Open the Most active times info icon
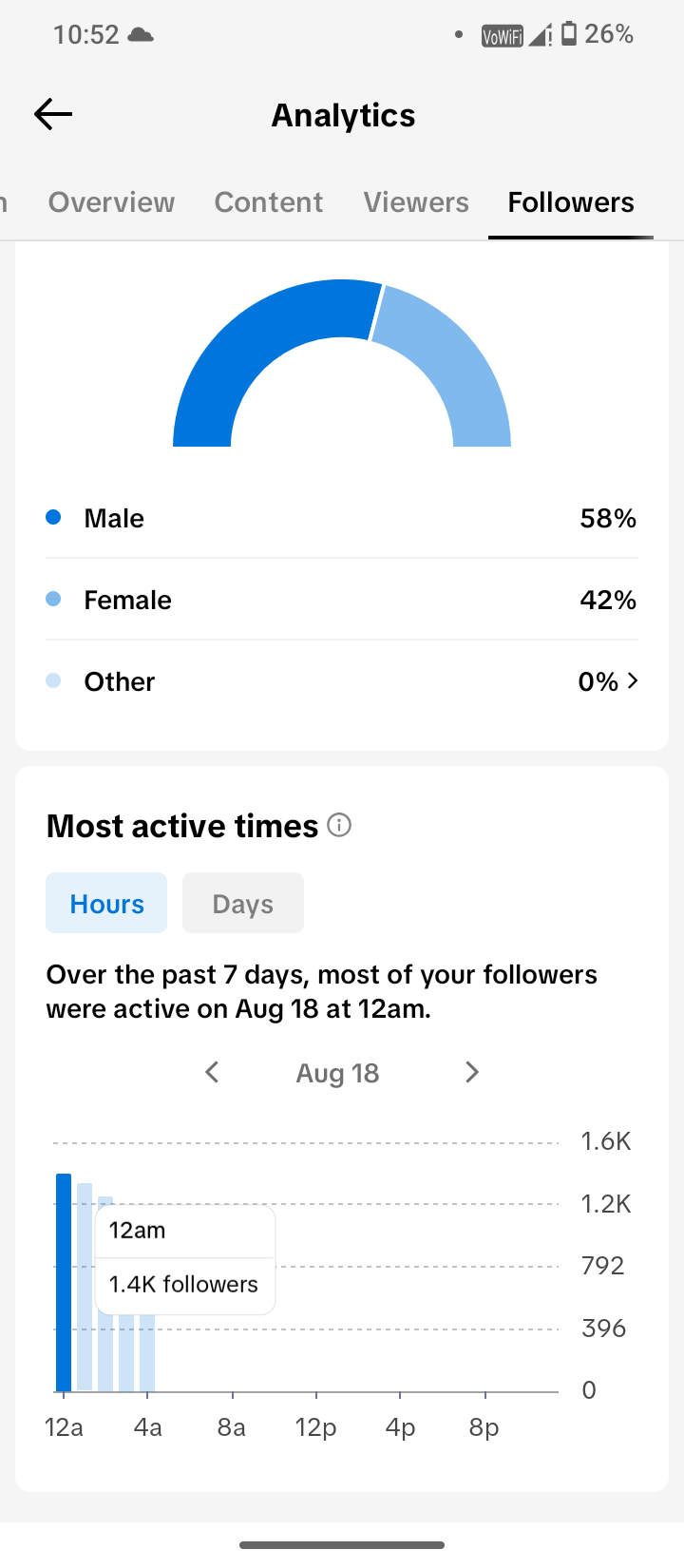This screenshot has height=1568, width=684. [x=339, y=825]
